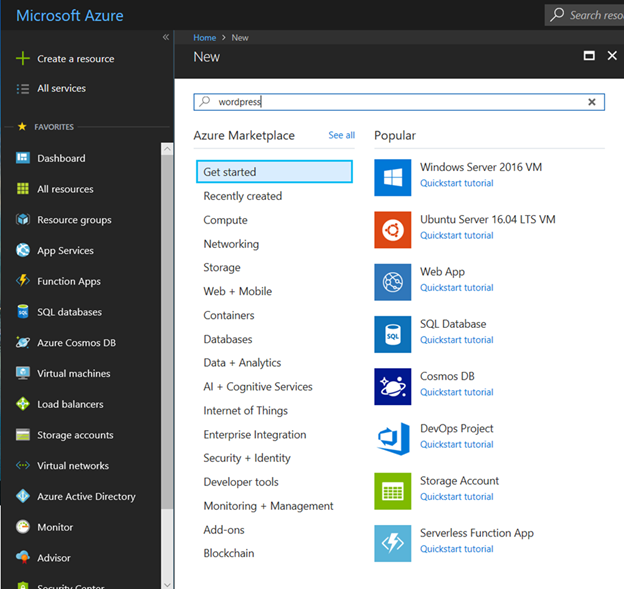Clear the wordpress search text
Viewport: 624px width, 589px height.
click(x=592, y=102)
